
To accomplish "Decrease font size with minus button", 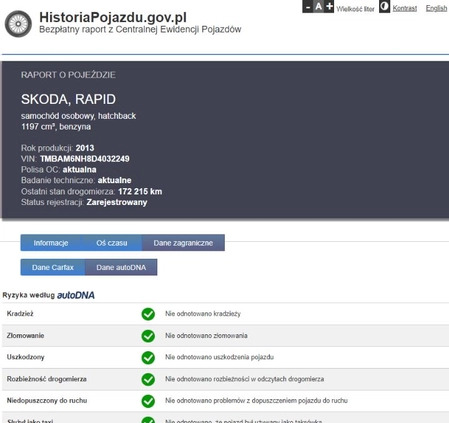I will [307, 6].
